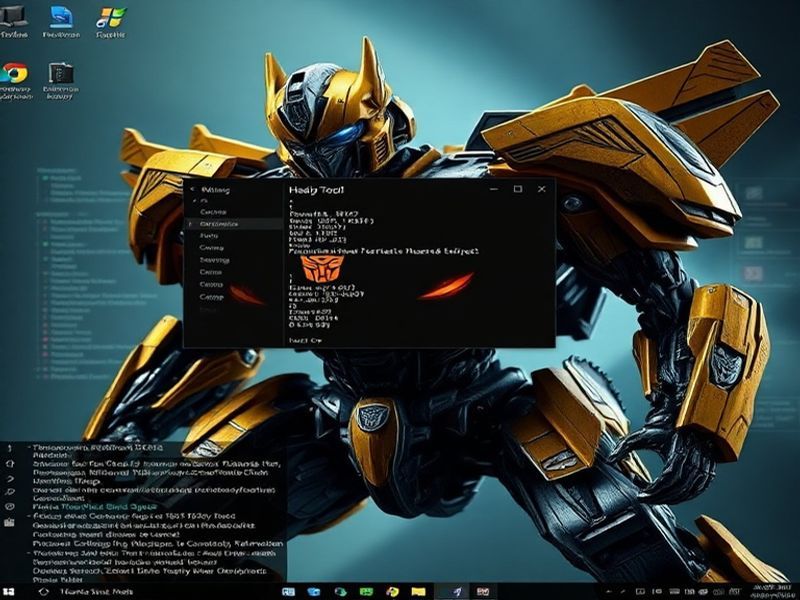The width and height of the screenshot is (800, 600).
Task: Launch Chrome from the desktop shortcut
Action: 14,81
